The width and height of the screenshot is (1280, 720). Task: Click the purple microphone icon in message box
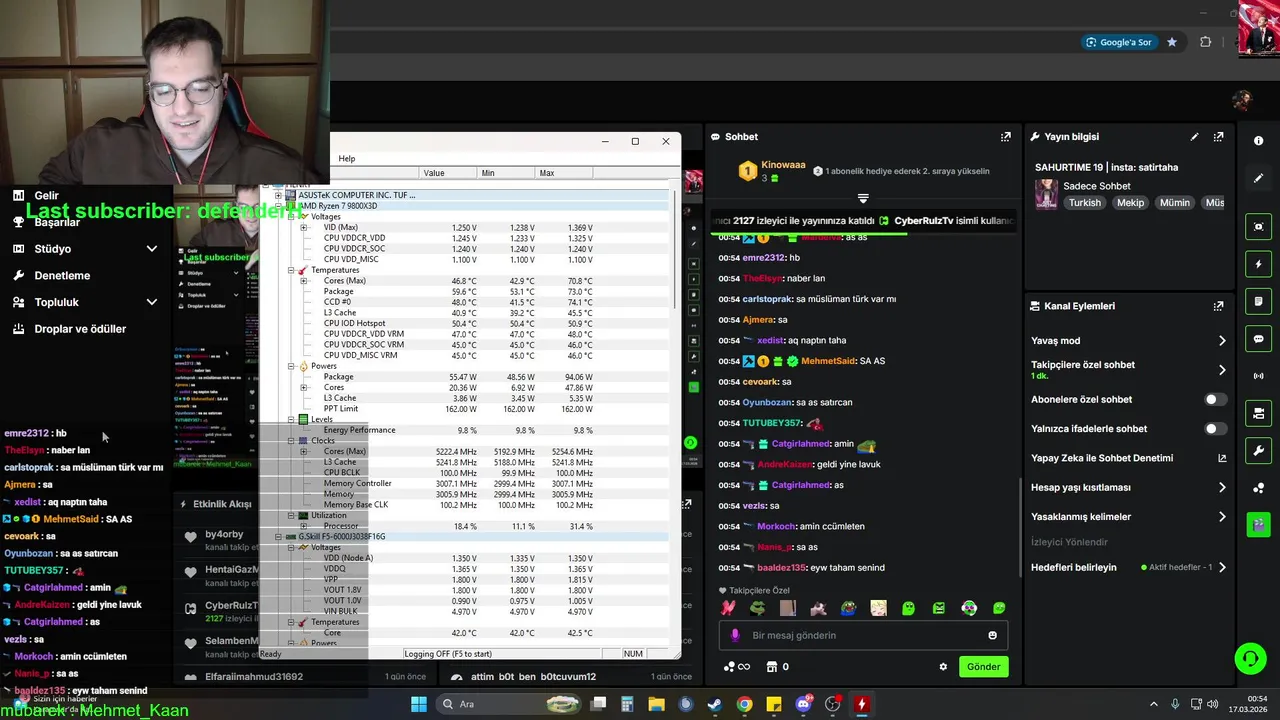(x=735, y=635)
